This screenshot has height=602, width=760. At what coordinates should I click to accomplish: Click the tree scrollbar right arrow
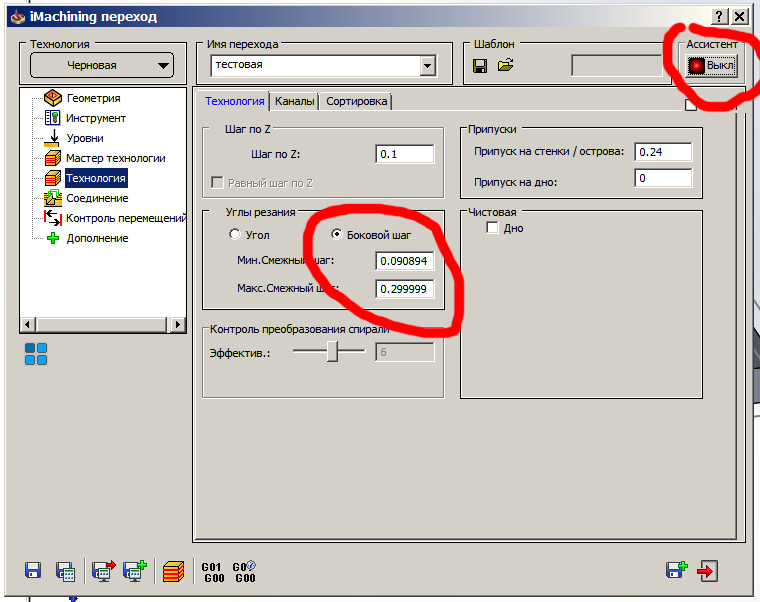(x=177, y=324)
